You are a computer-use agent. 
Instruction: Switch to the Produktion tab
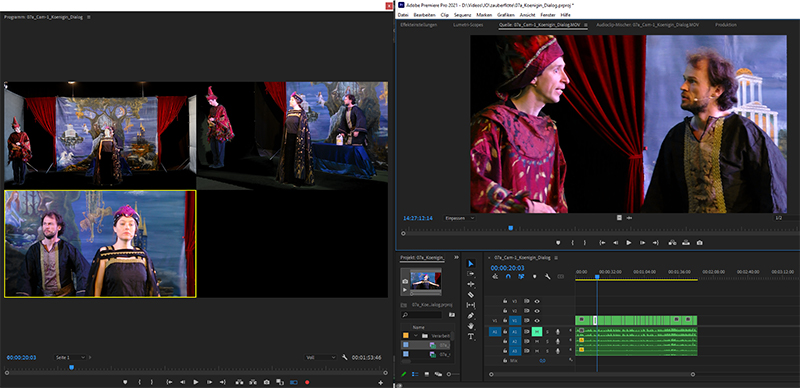726,25
